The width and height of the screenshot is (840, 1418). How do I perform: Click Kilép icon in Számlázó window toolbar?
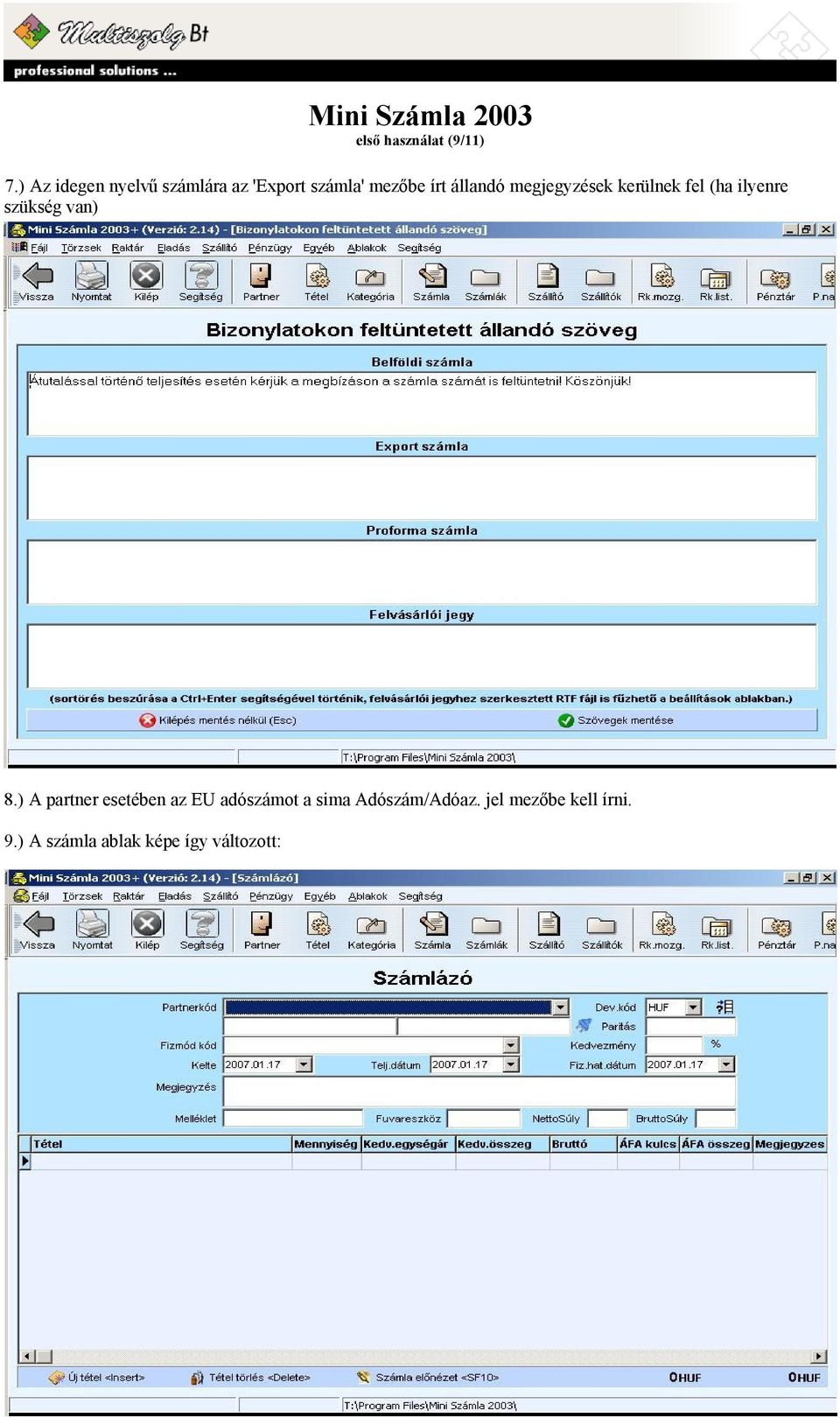click(x=147, y=924)
